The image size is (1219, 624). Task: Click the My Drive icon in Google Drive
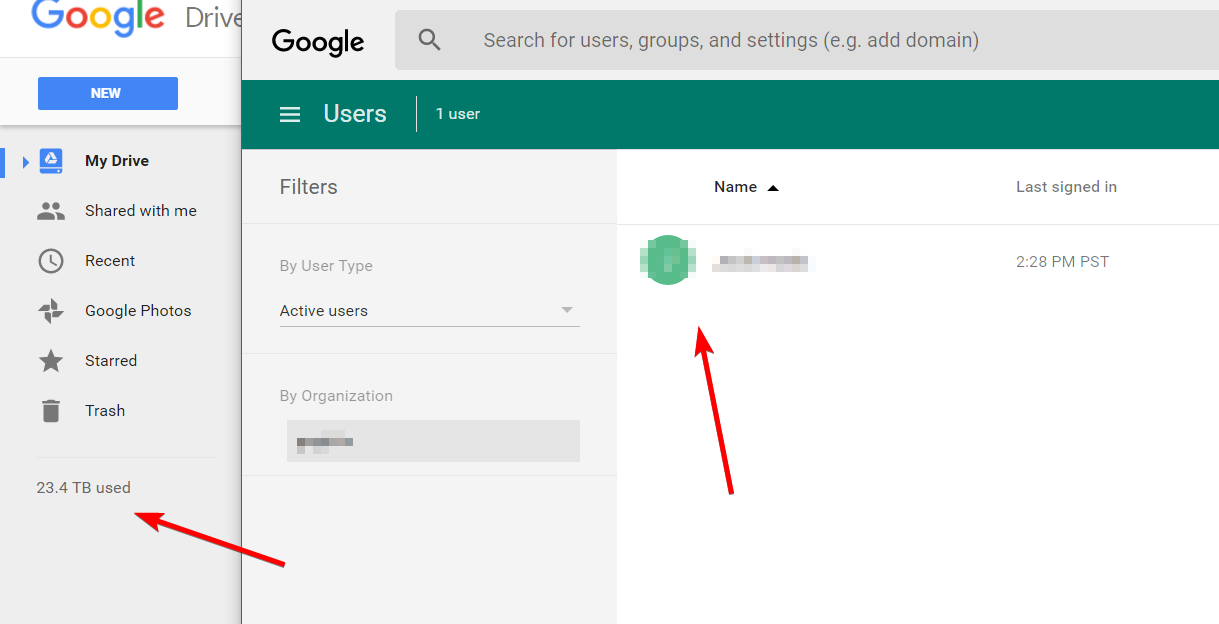tap(51, 161)
